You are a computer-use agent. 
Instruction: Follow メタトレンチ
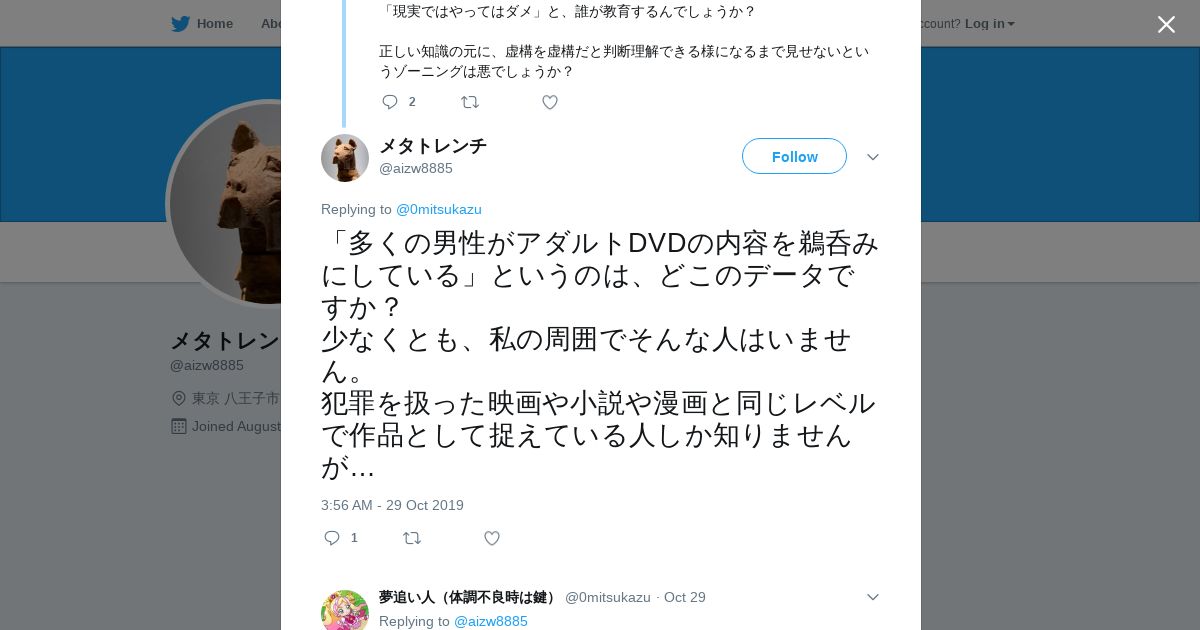[x=794, y=156]
